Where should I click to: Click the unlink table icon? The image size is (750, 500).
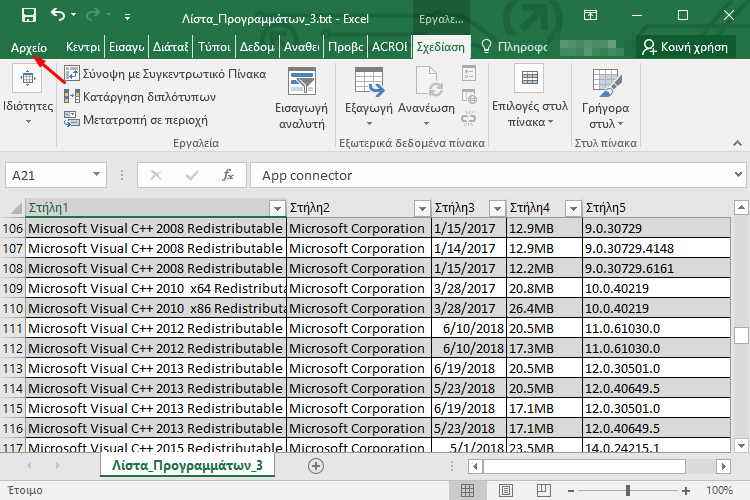click(x=469, y=118)
